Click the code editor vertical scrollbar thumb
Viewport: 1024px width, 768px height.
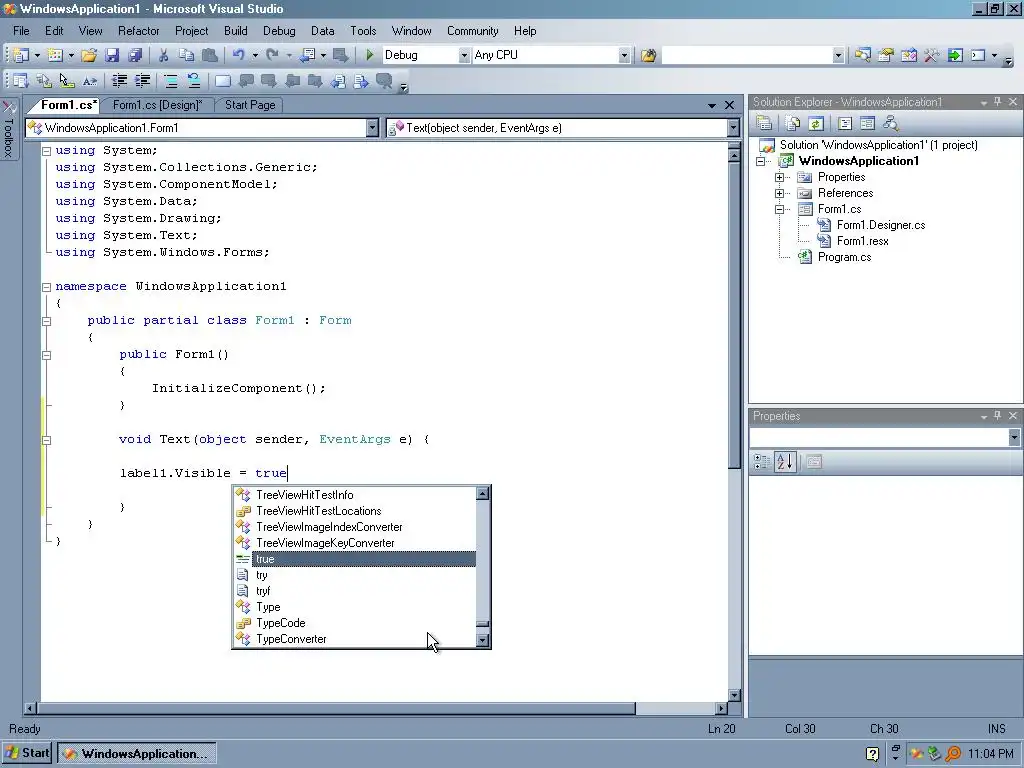733,317
